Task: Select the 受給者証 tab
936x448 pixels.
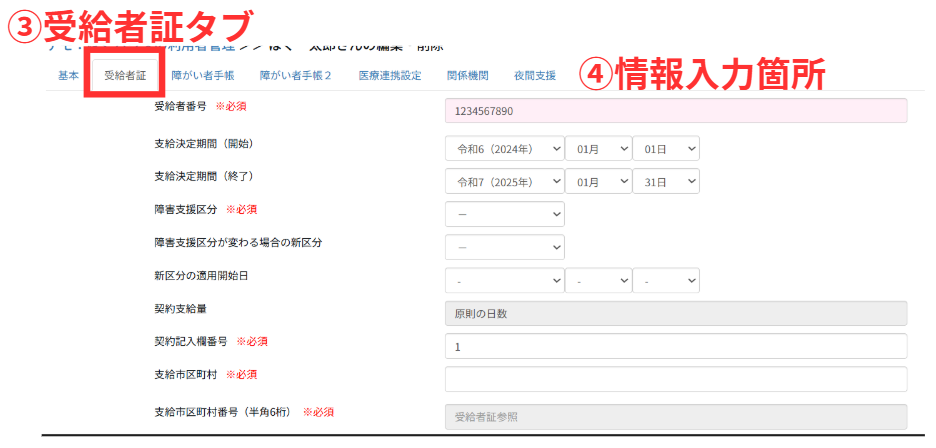Action: coord(125,75)
